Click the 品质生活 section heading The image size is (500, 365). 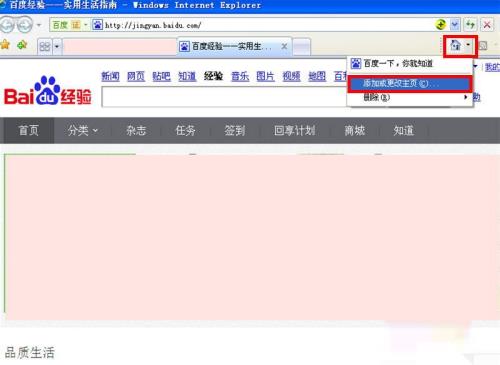click(x=30, y=353)
